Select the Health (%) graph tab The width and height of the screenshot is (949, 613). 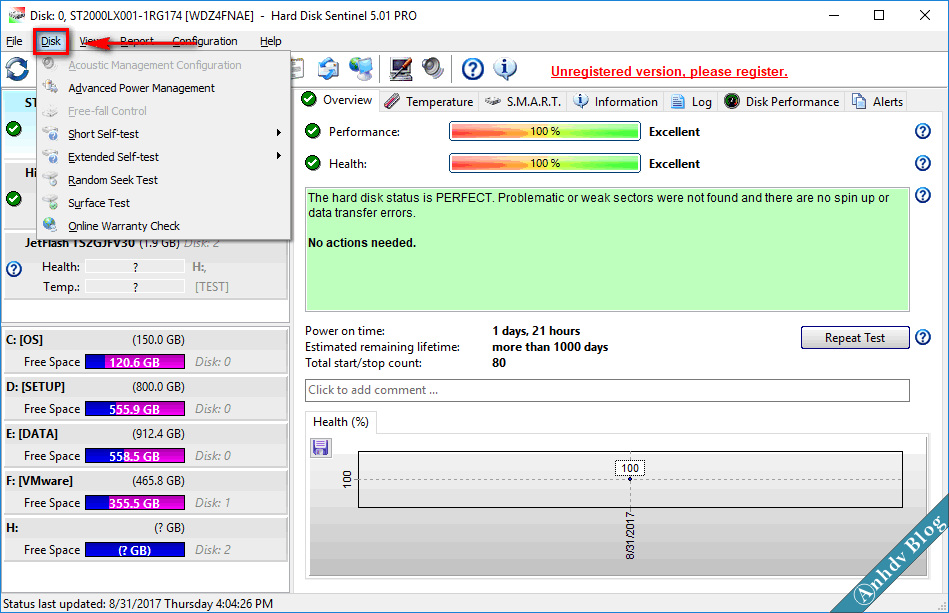[341, 422]
